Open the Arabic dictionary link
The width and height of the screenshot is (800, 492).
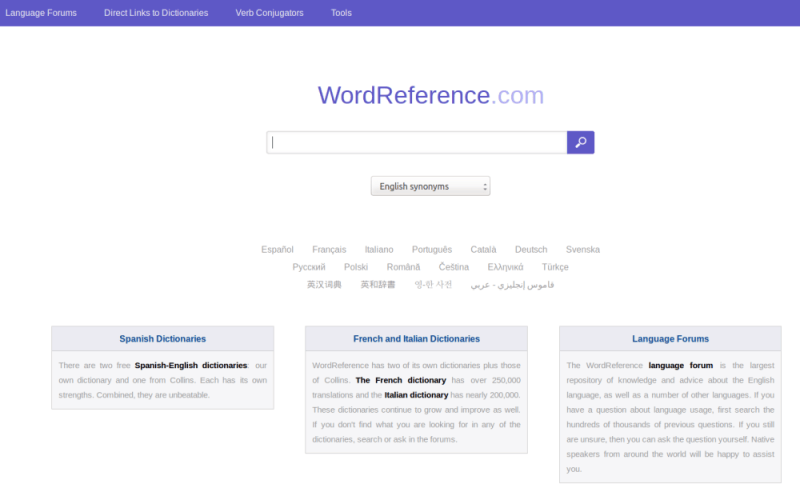tap(512, 285)
